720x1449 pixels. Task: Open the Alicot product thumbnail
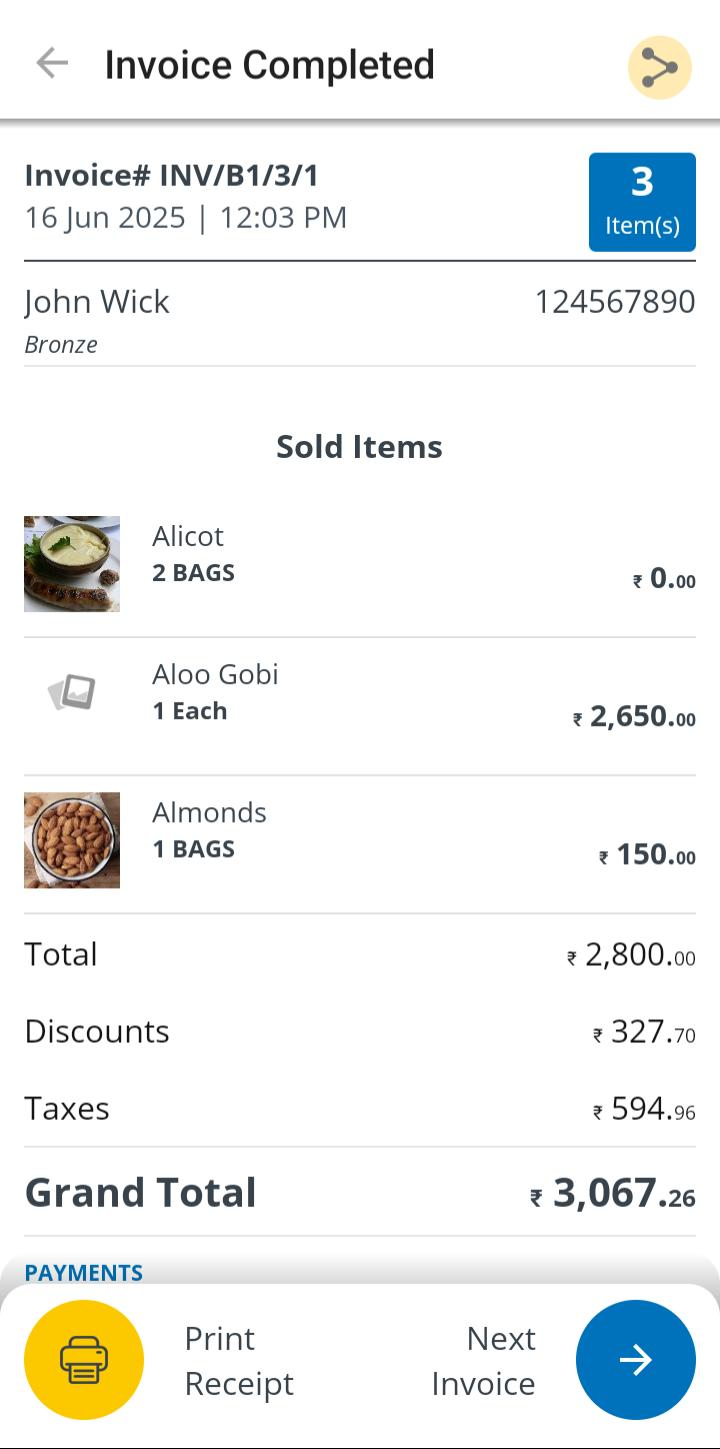pyautogui.click(x=72, y=563)
